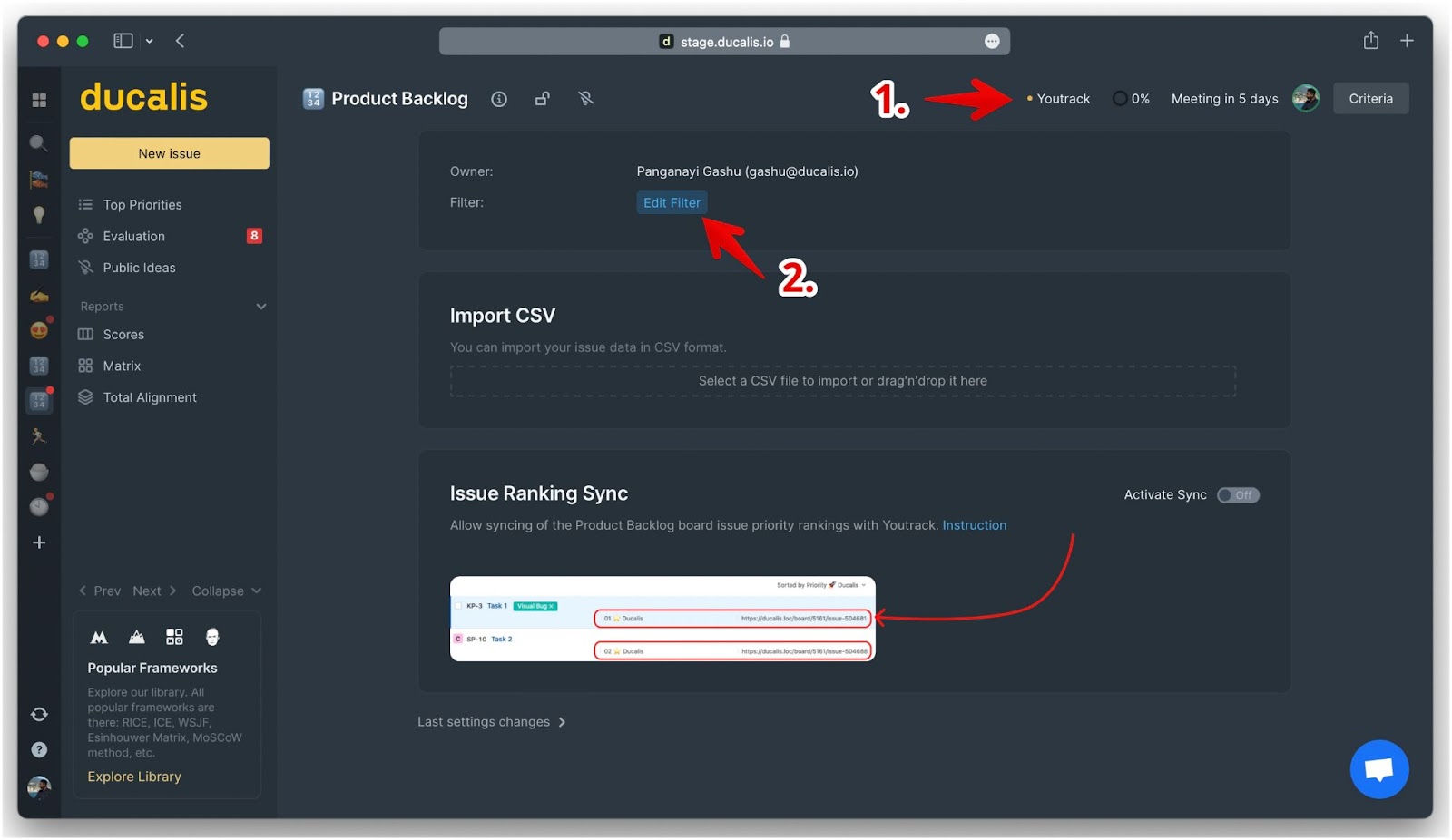Image resolution: width=1452 pixels, height=840 pixels.
Task: Open the heart-eyes emoji board
Action: [x=39, y=330]
